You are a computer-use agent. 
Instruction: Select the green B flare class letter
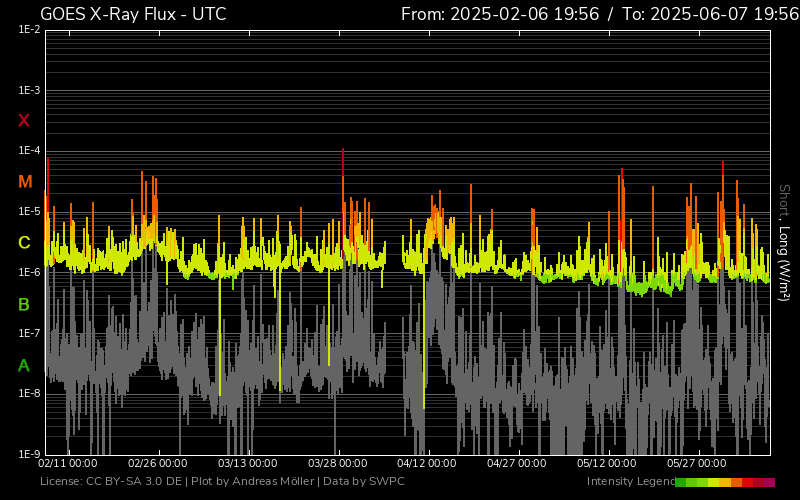[x=24, y=305]
